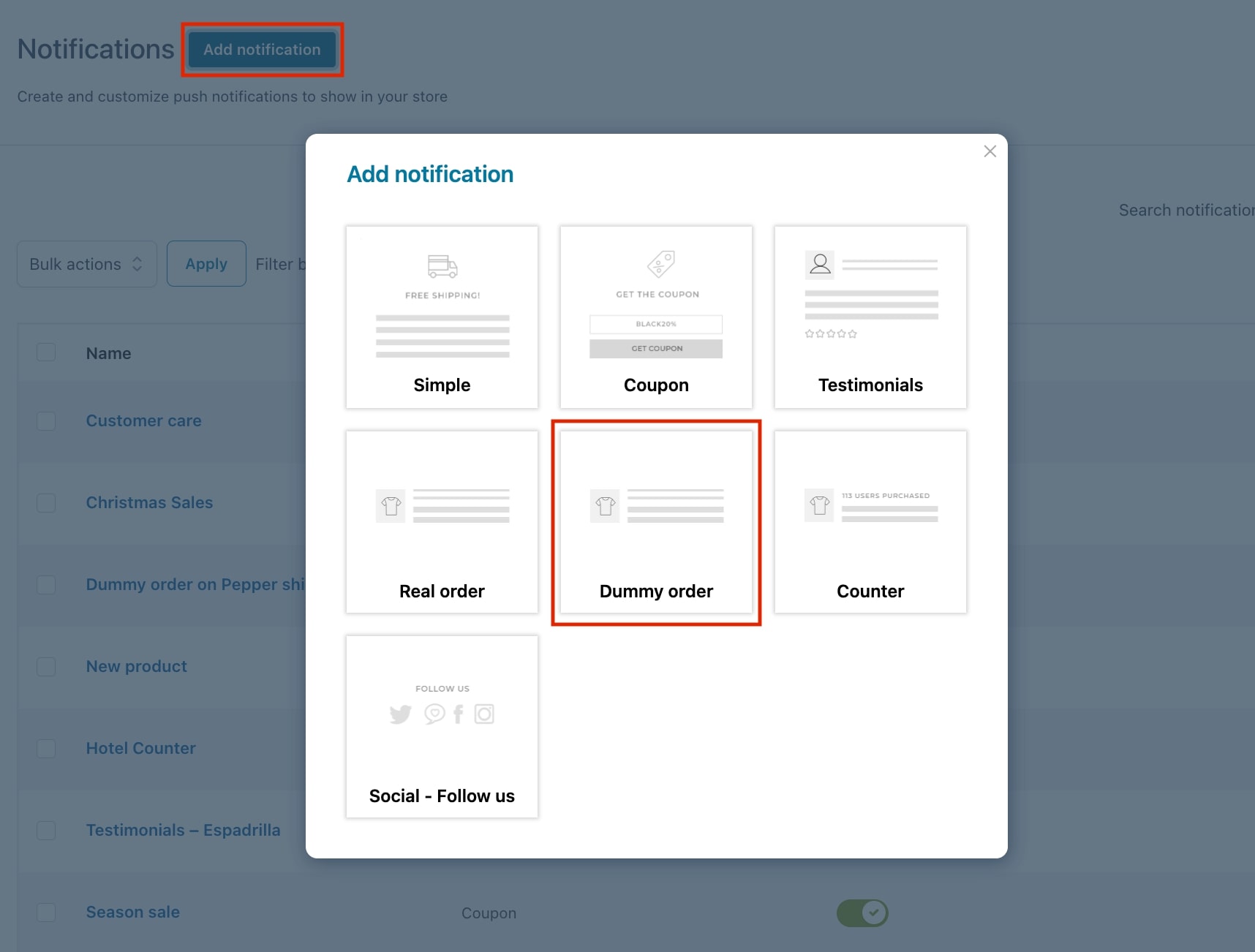Click the coupon tag icon

[x=661, y=264]
